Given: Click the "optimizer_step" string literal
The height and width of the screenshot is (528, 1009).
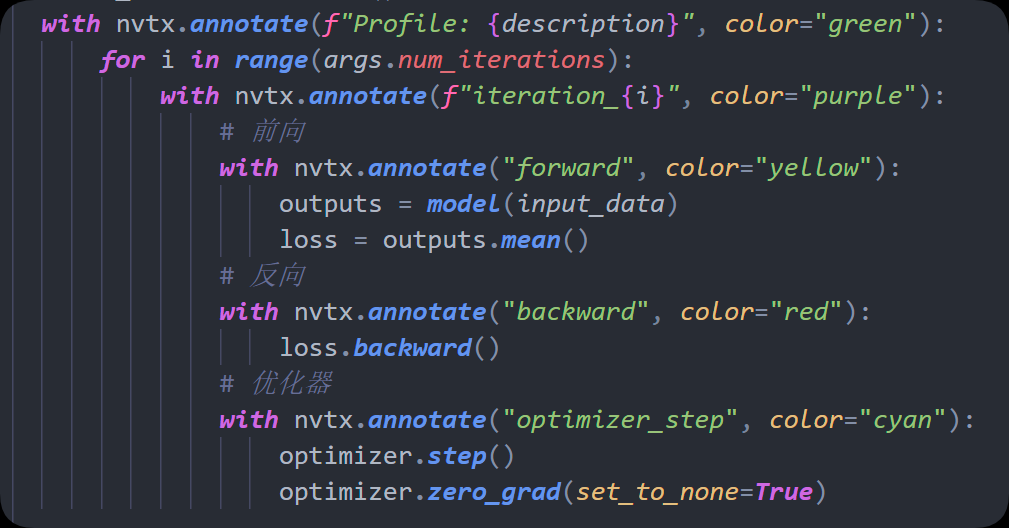Looking at the screenshot, I should click(620, 420).
